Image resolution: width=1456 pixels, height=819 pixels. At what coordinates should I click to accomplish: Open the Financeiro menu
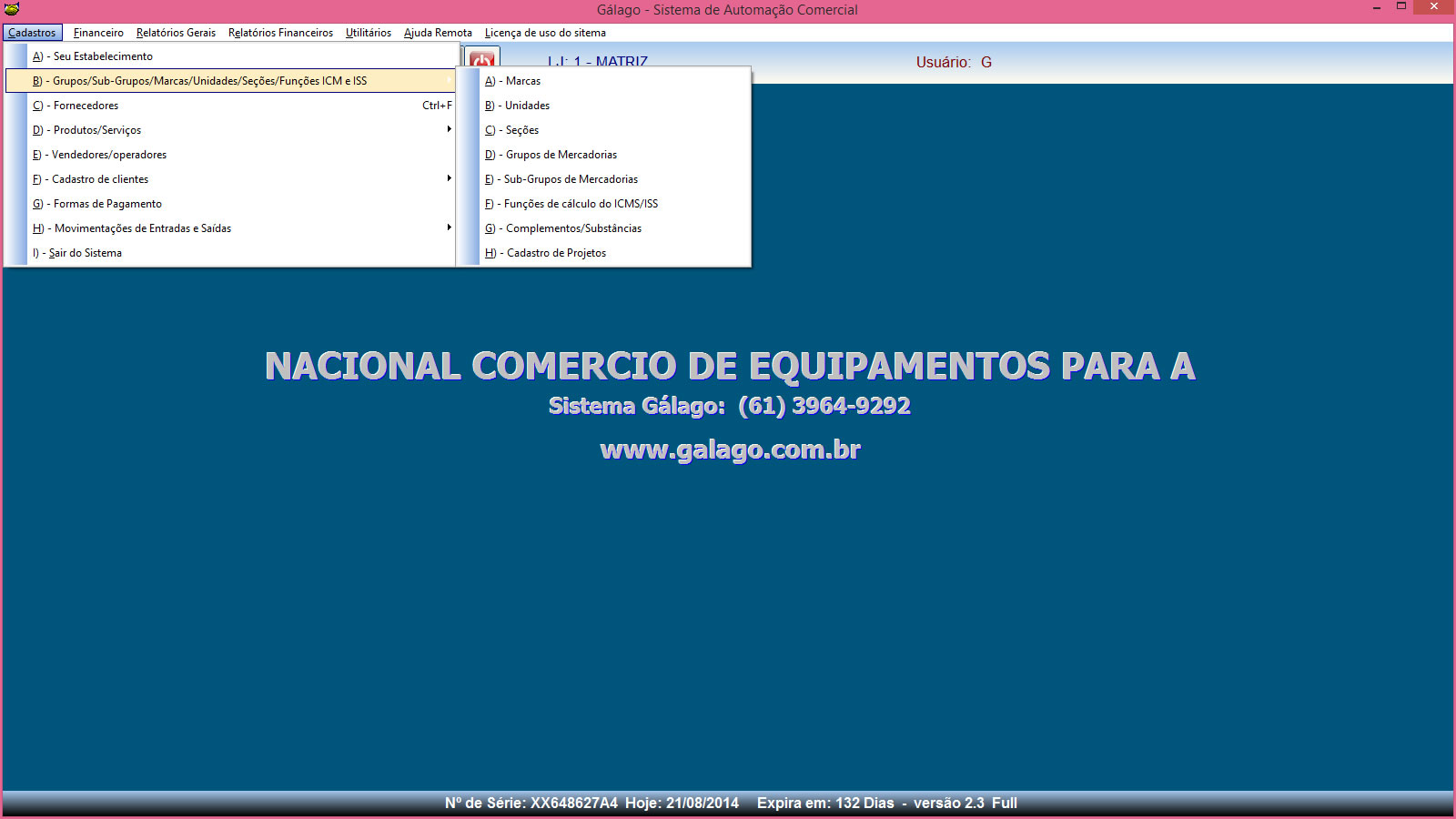98,33
